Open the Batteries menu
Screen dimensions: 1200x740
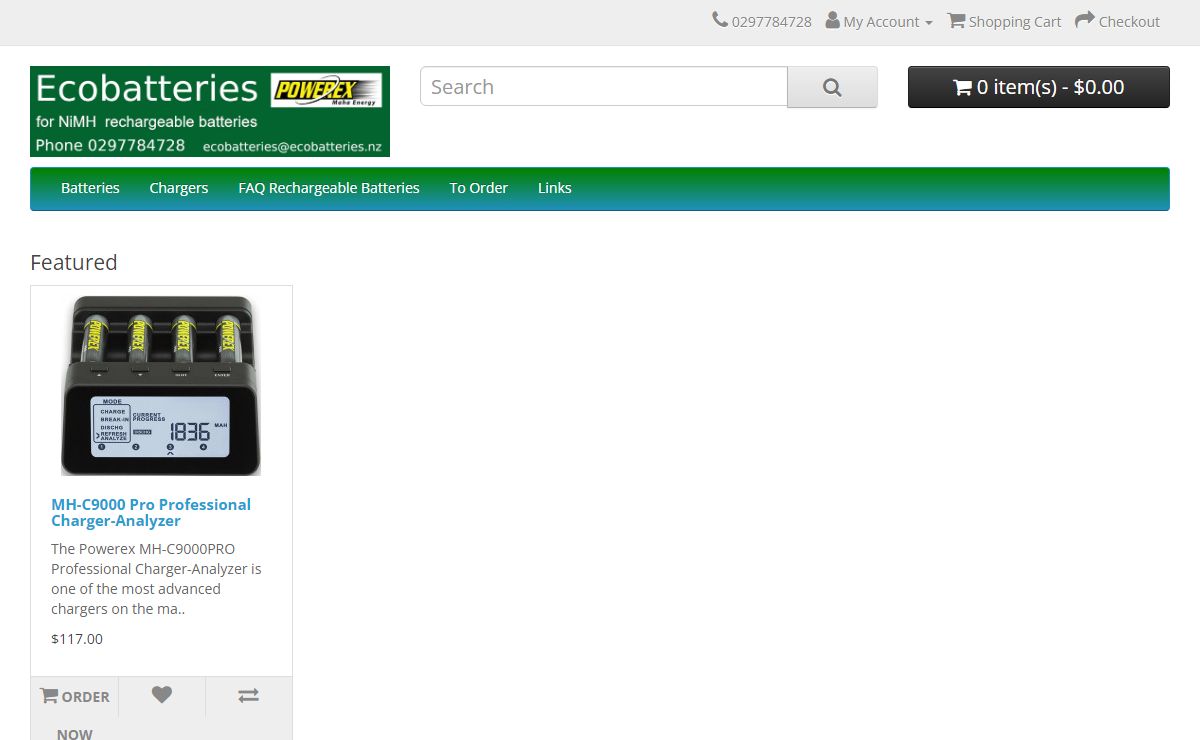pyautogui.click(x=90, y=188)
